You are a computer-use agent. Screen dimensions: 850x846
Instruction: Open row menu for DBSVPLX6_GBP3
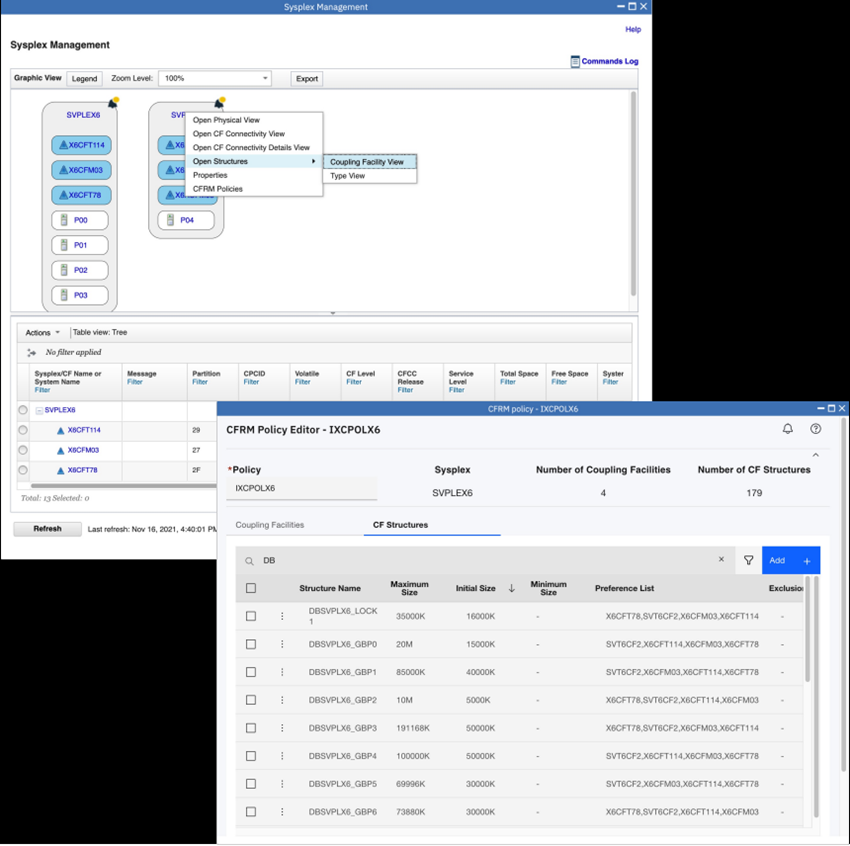tap(282, 728)
